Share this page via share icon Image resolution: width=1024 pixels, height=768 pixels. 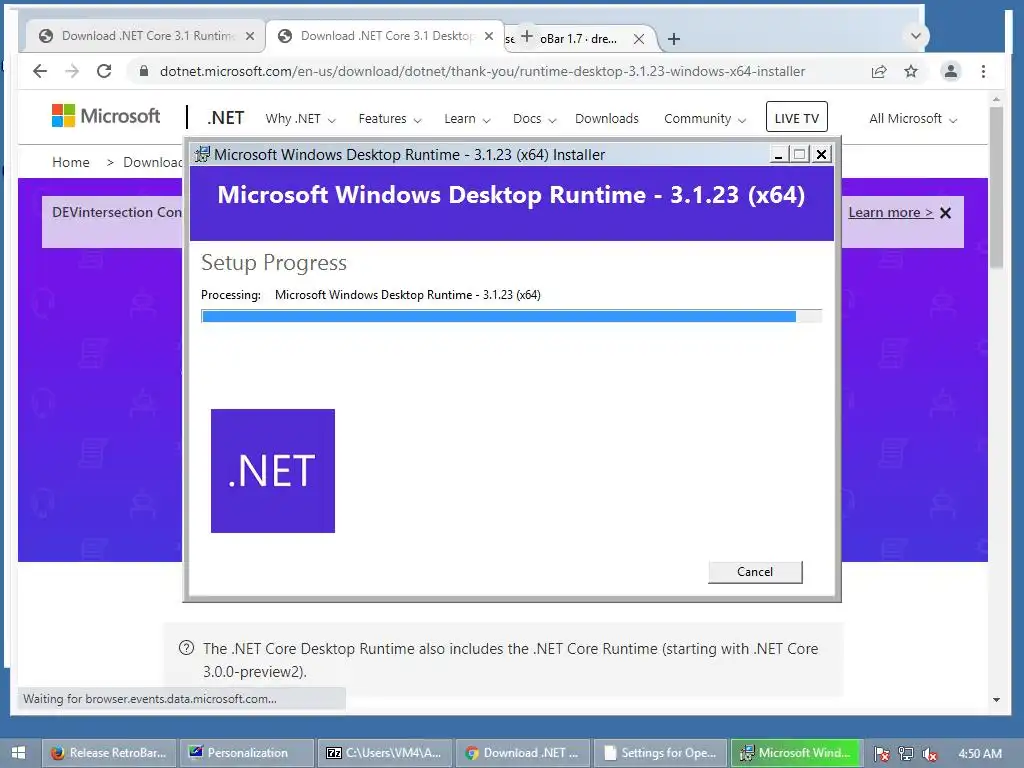879,71
